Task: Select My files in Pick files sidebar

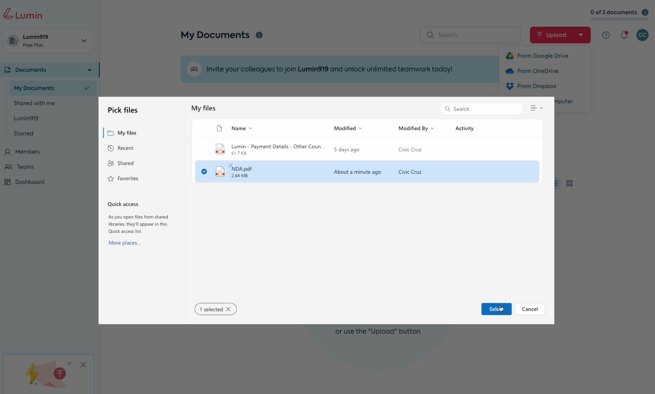Action: tap(127, 133)
